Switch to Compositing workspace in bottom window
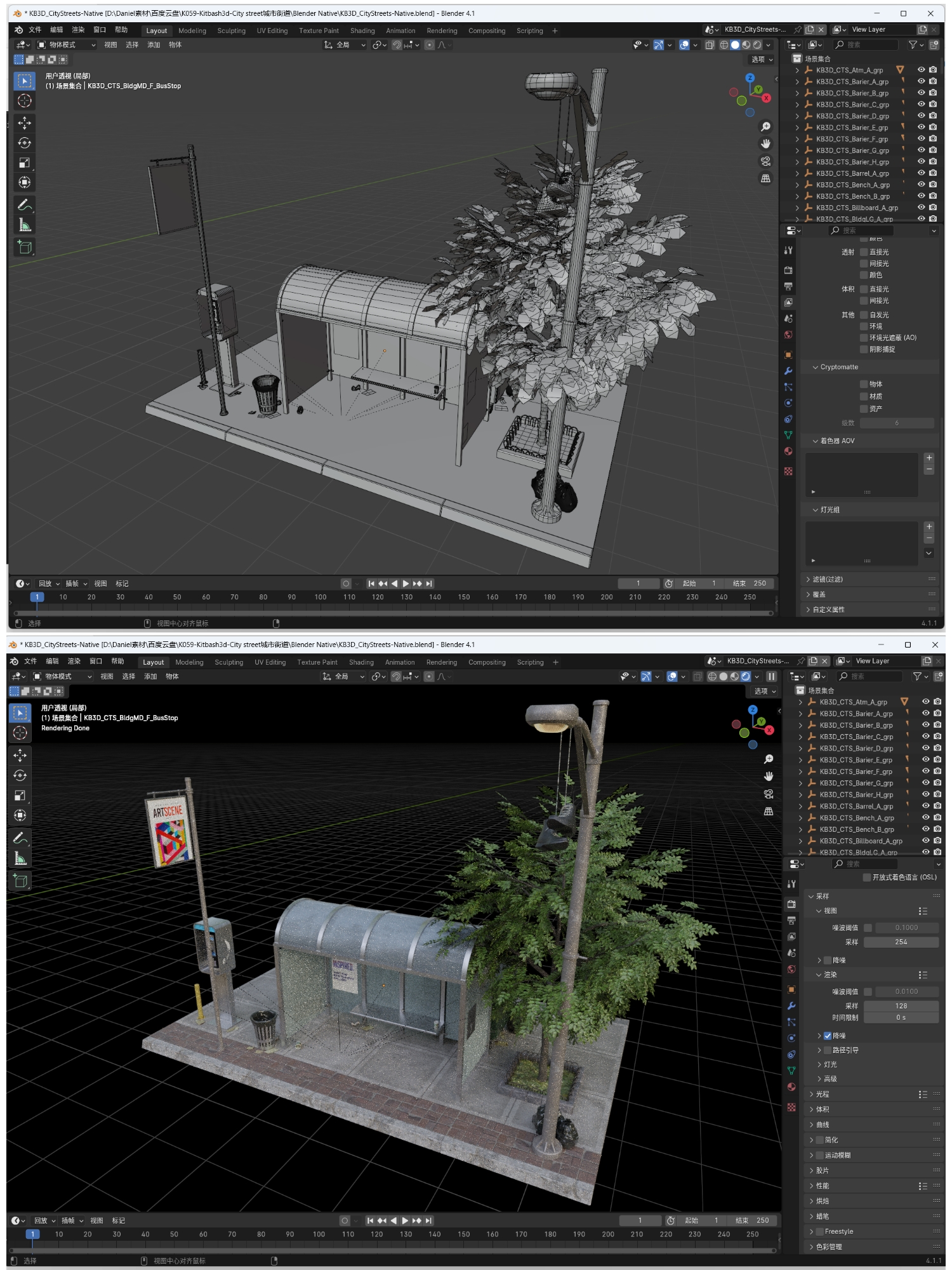952x1270 pixels. (487, 662)
